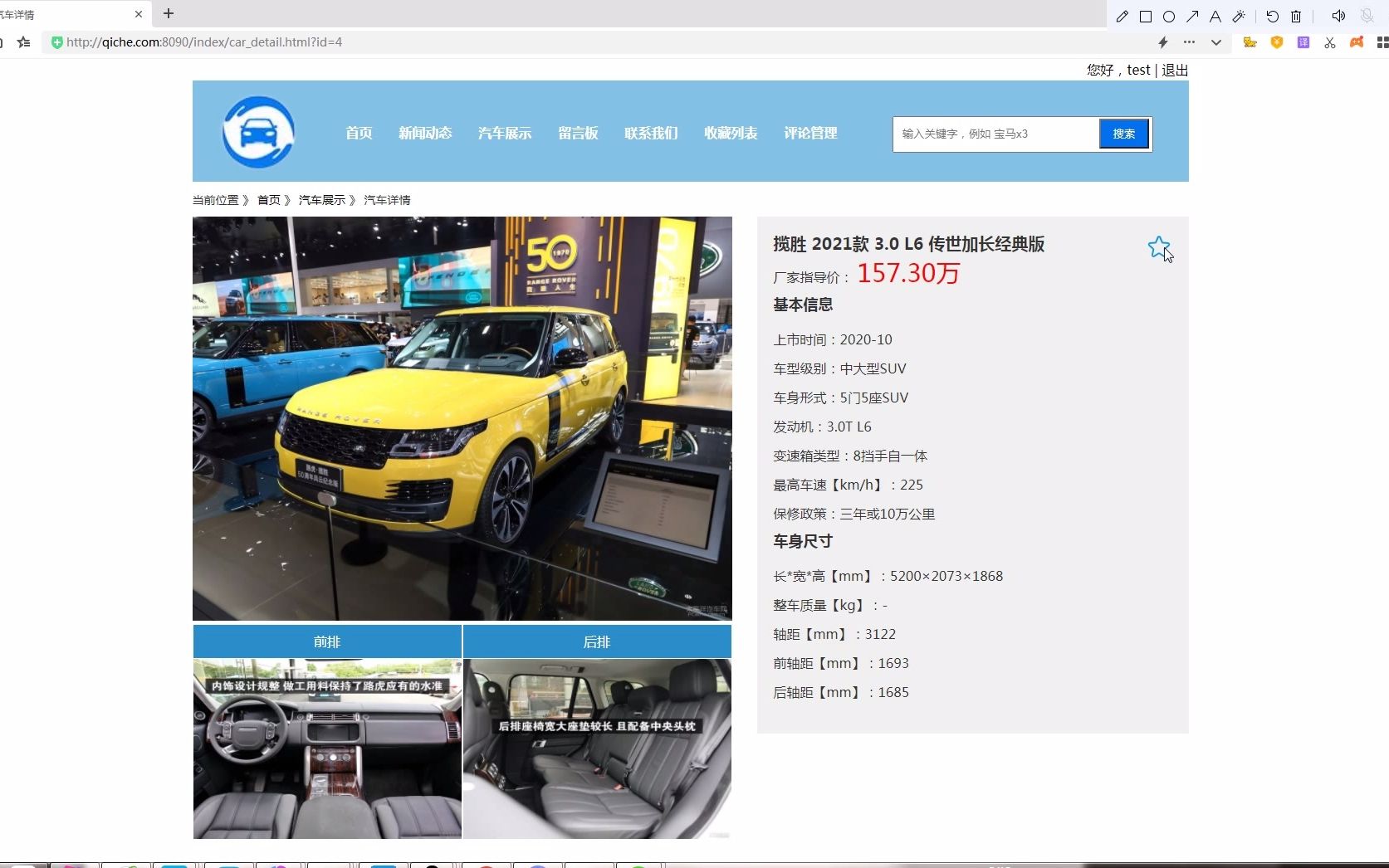Open the screenshot scissors extension
The width and height of the screenshot is (1389, 868).
click(x=1330, y=42)
